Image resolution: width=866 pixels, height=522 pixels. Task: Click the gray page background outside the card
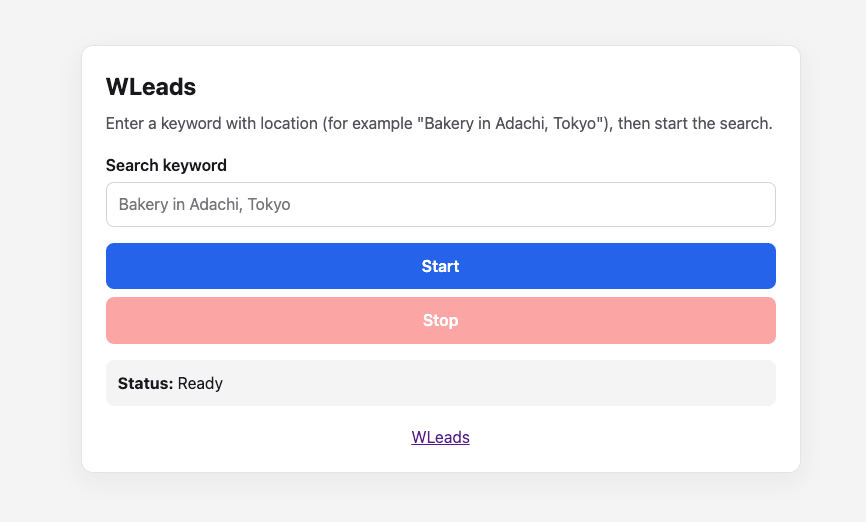(39, 260)
